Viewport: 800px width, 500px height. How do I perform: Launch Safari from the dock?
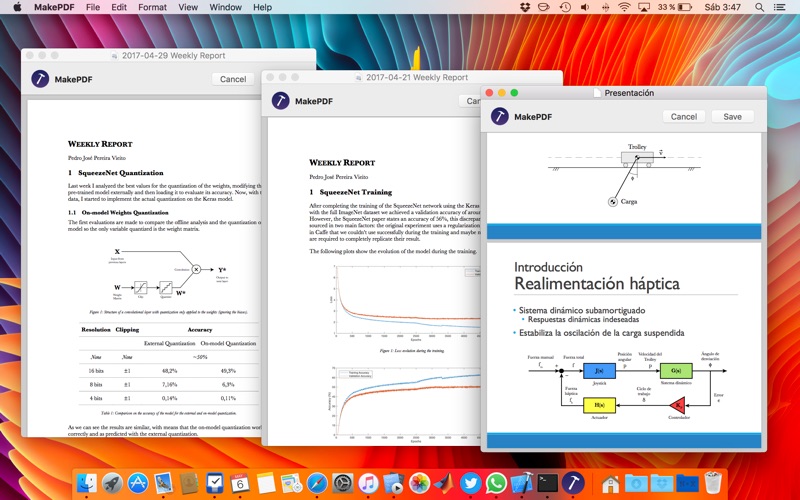click(317, 483)
